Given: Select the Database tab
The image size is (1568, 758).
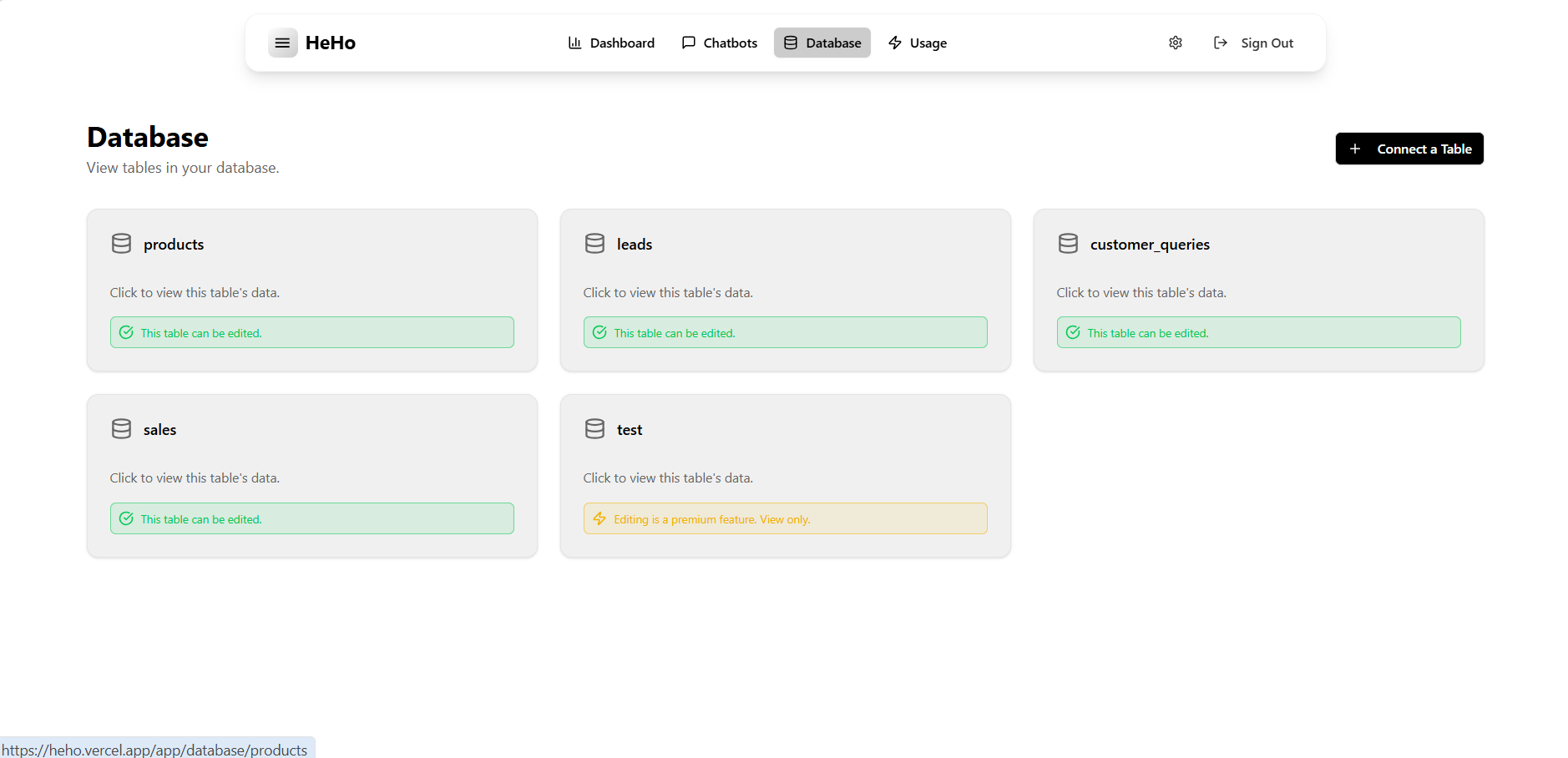Looking at the screenshot, I should point(822,43).
